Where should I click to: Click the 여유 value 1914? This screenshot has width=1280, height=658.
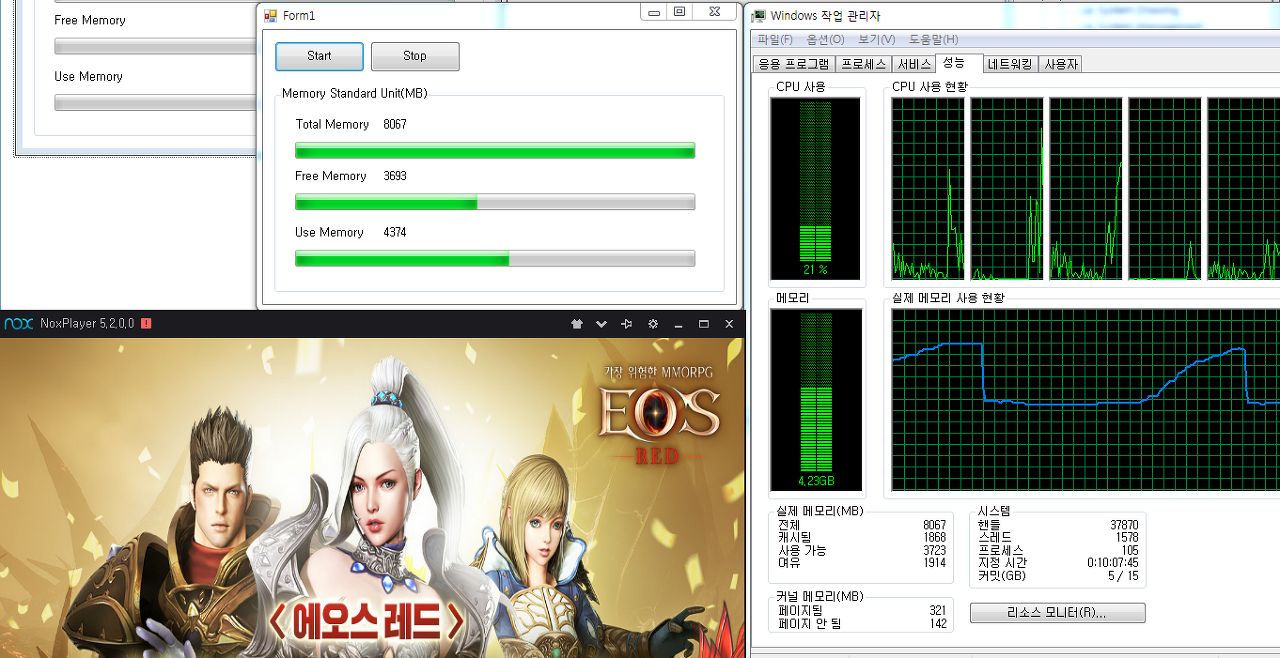tap(934, 563)
